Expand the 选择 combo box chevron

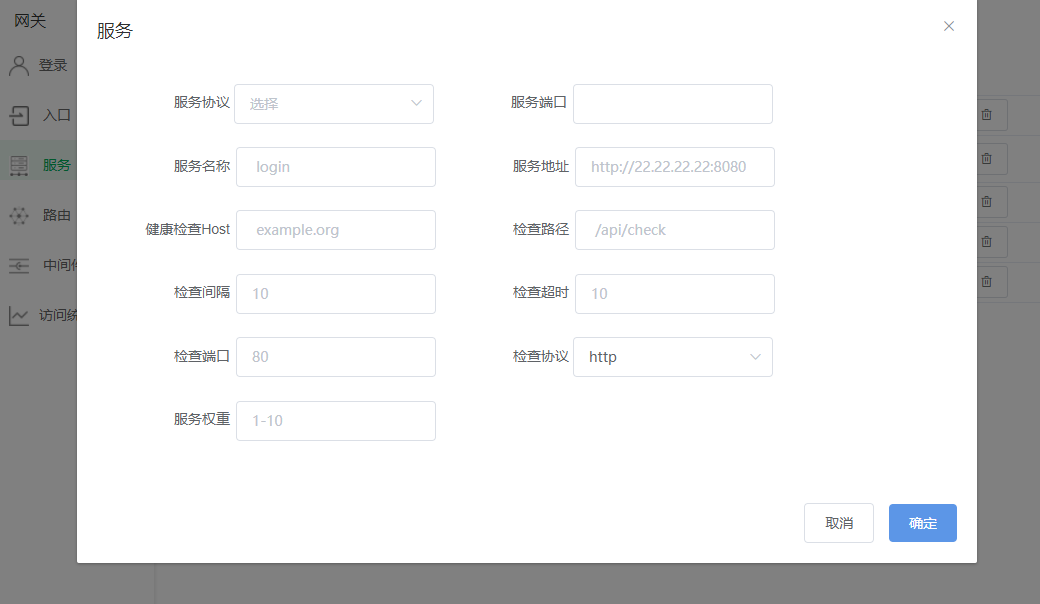[x=416, y=103]
